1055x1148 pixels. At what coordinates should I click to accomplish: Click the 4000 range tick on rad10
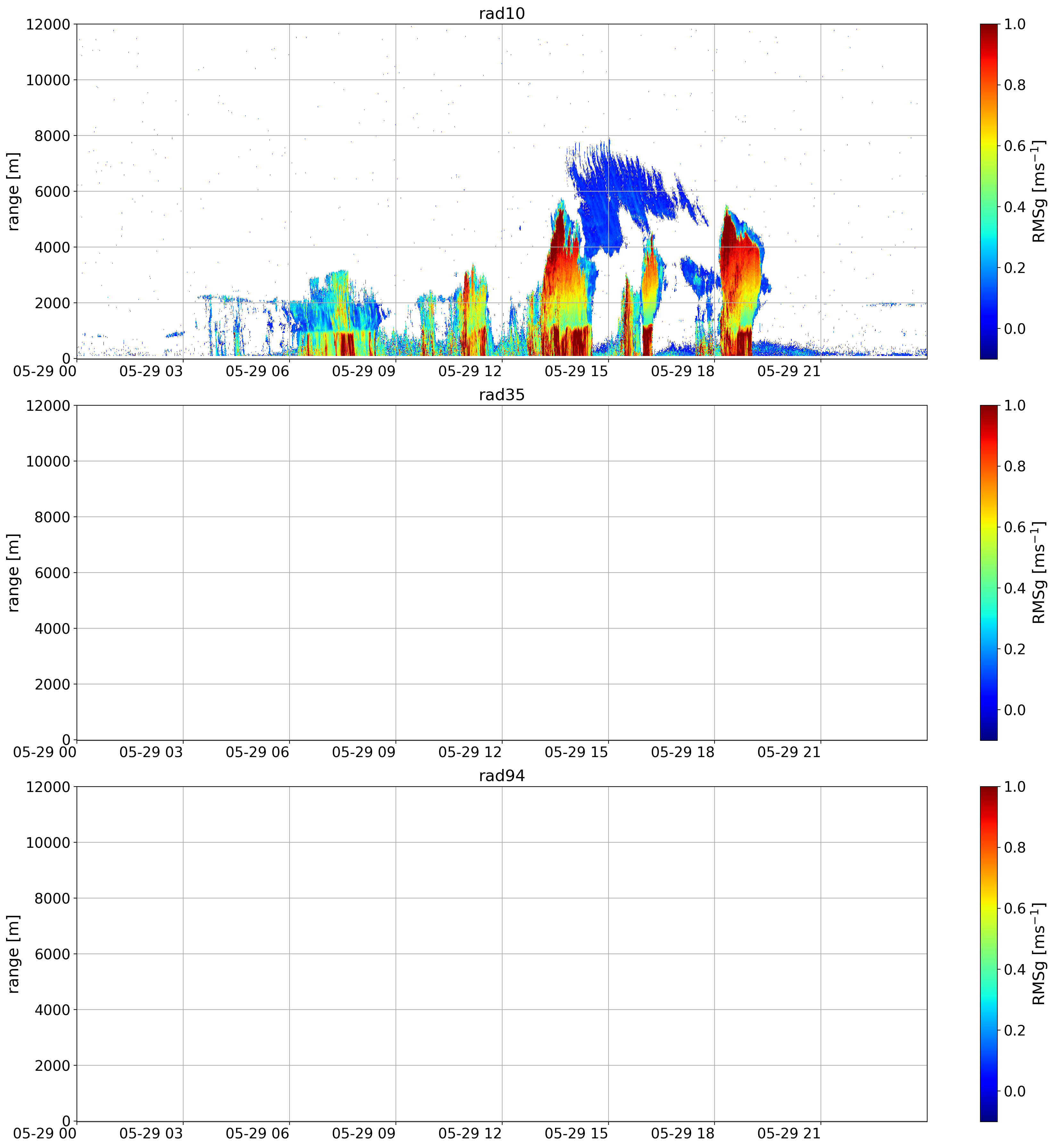click(53, 247)
